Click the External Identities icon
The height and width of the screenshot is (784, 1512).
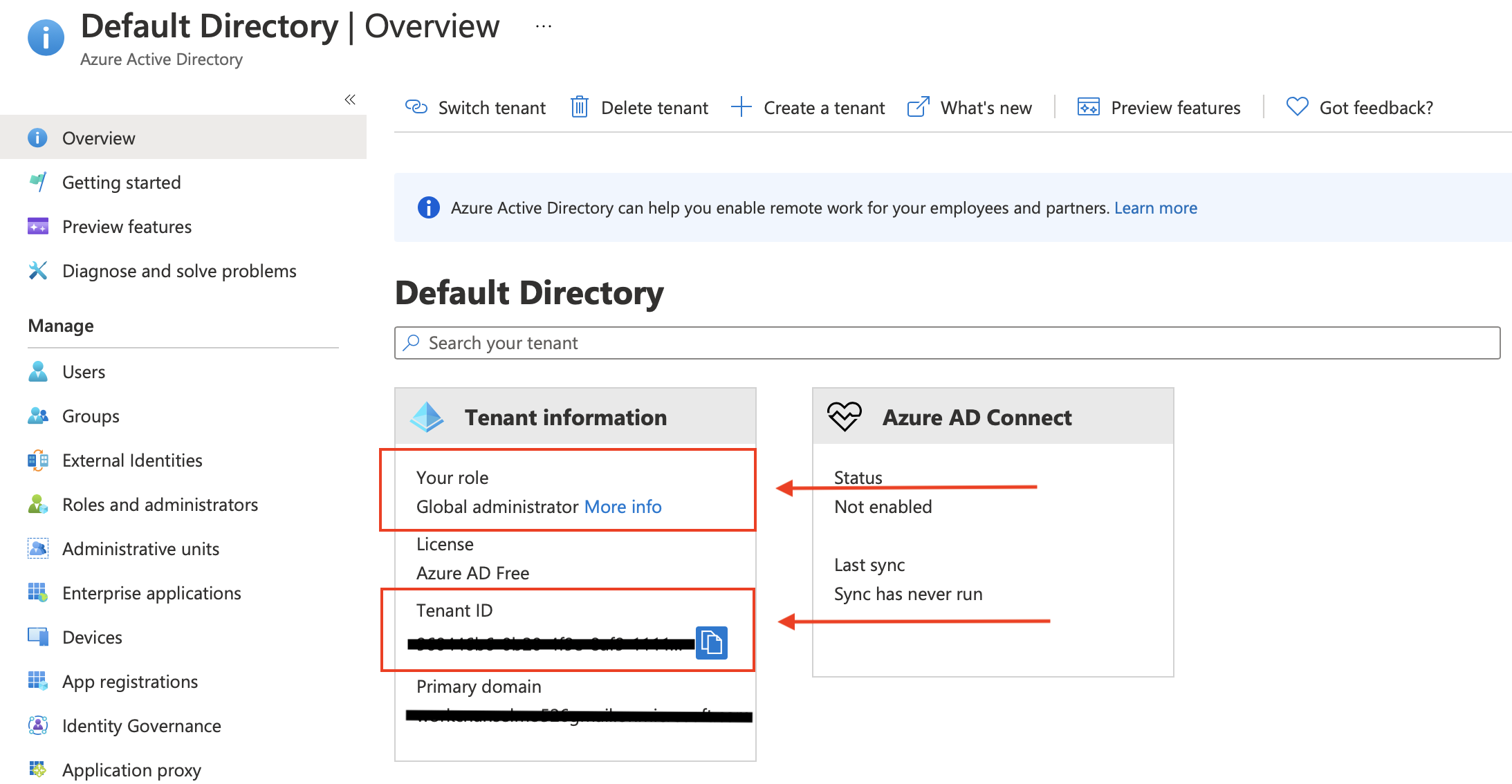[37, 460]
